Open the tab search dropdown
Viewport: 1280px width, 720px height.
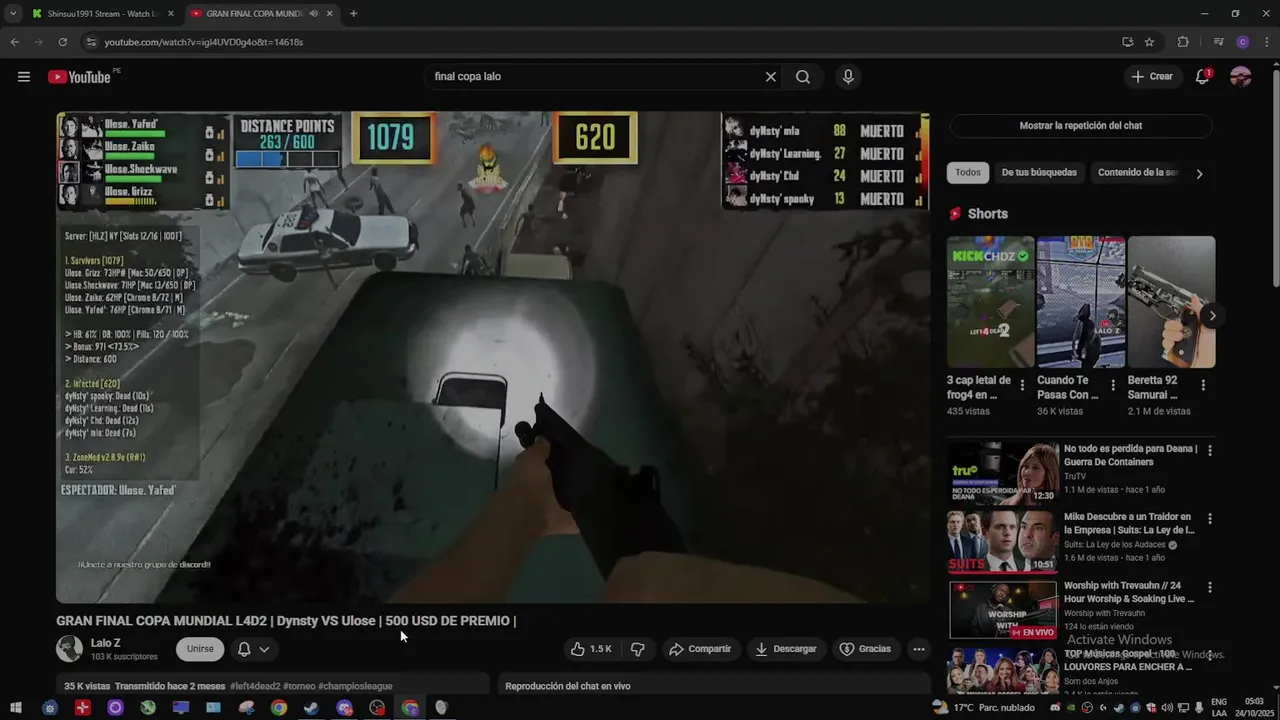[13, 14]
